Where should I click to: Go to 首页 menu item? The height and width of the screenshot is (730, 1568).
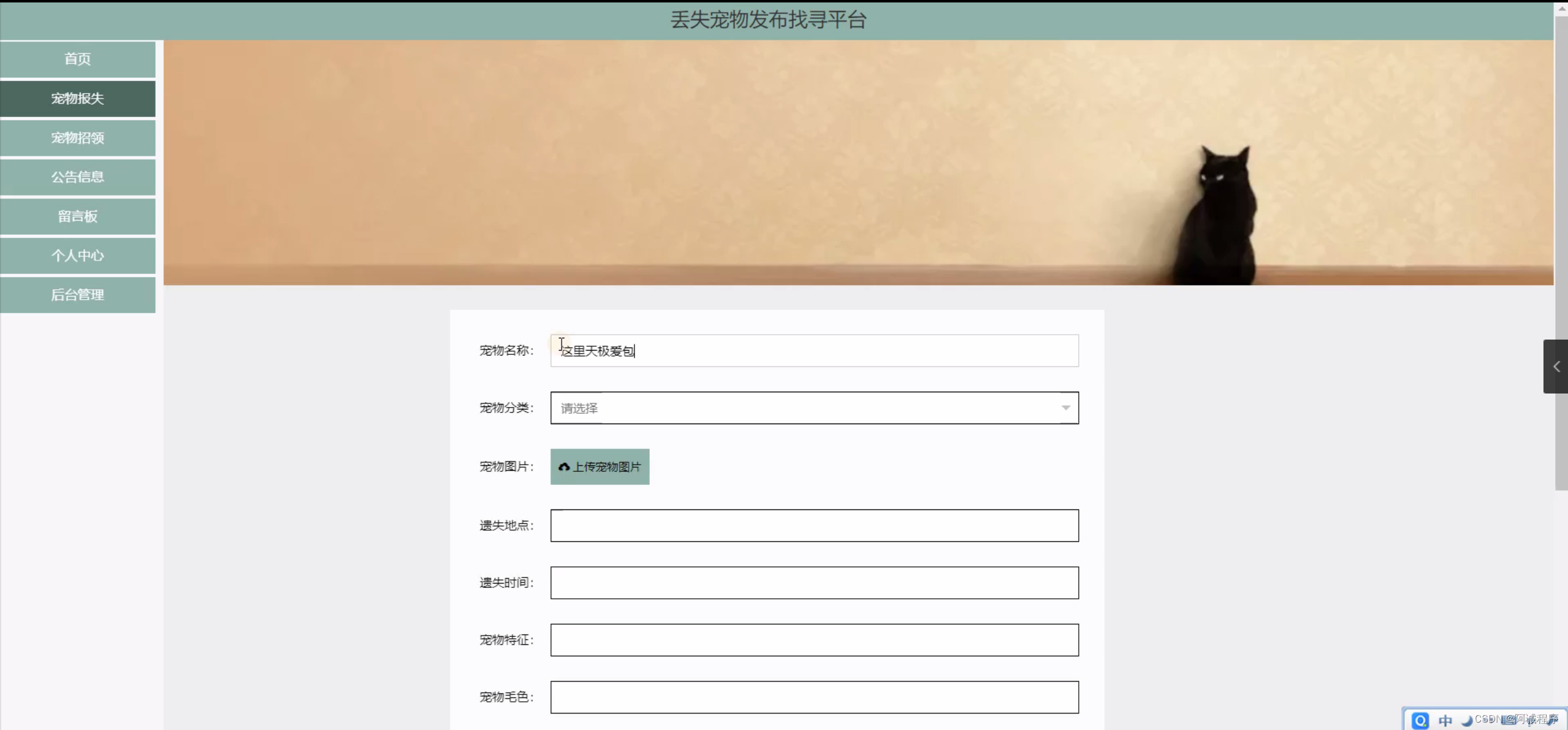[x=78, y=59]
